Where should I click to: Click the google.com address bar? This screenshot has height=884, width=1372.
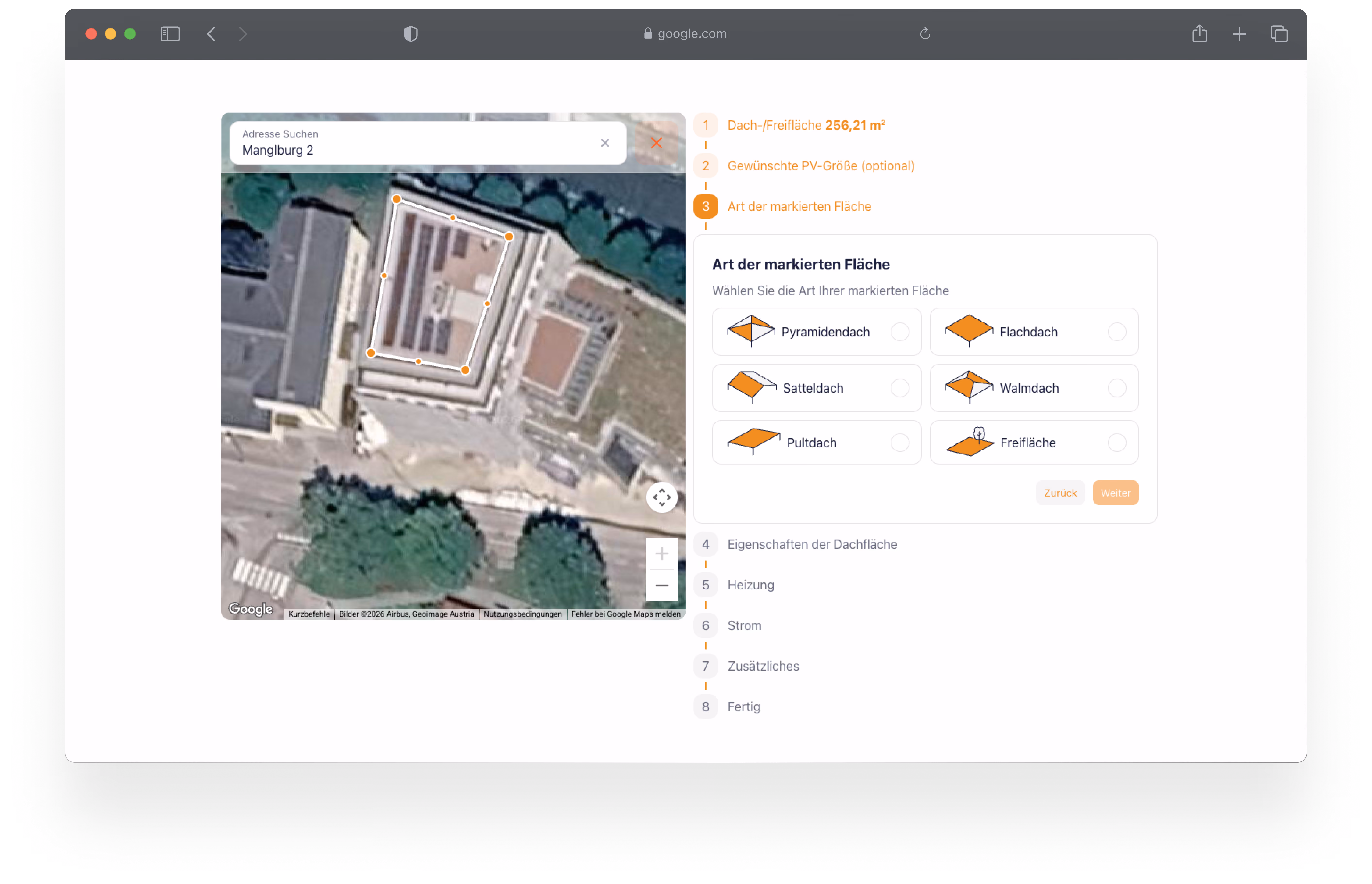click(x=685, y=34)
